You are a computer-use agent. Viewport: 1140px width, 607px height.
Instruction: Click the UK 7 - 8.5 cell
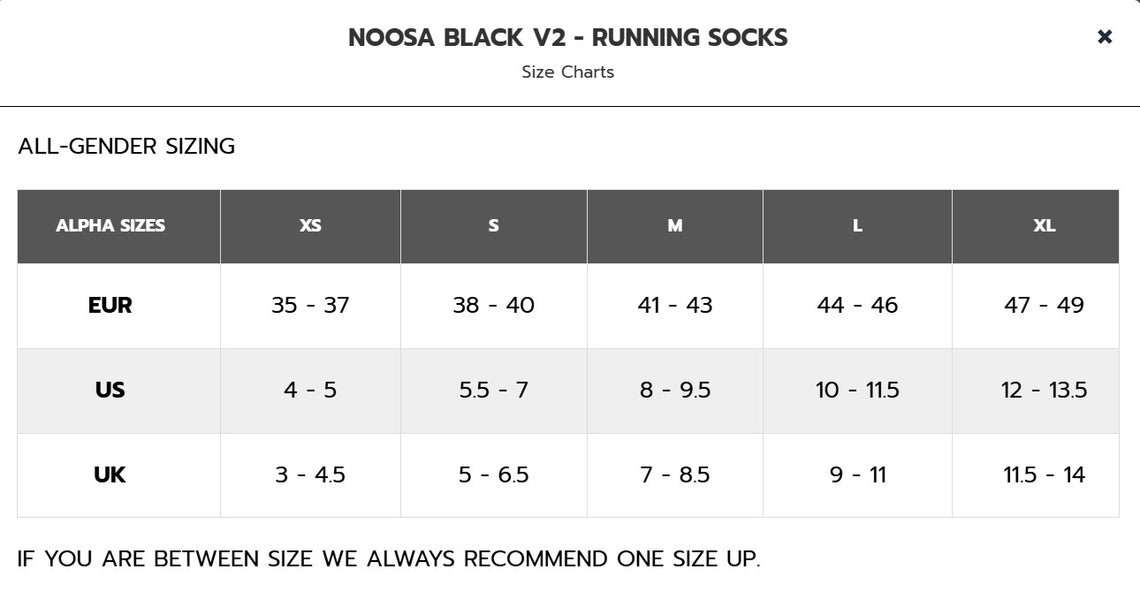(675, 475)
